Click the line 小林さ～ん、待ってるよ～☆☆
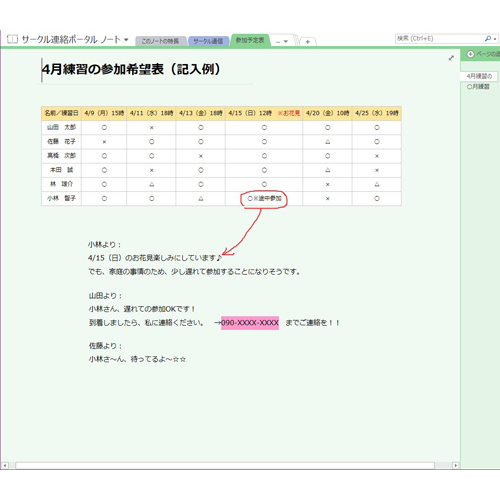This screenshot has height=500, width=500. [137, 359]
